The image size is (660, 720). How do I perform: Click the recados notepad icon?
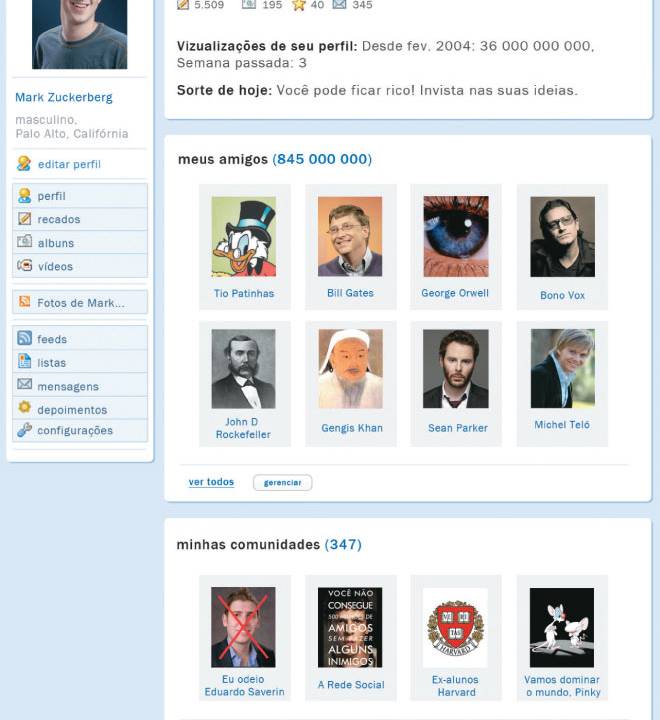24,219
